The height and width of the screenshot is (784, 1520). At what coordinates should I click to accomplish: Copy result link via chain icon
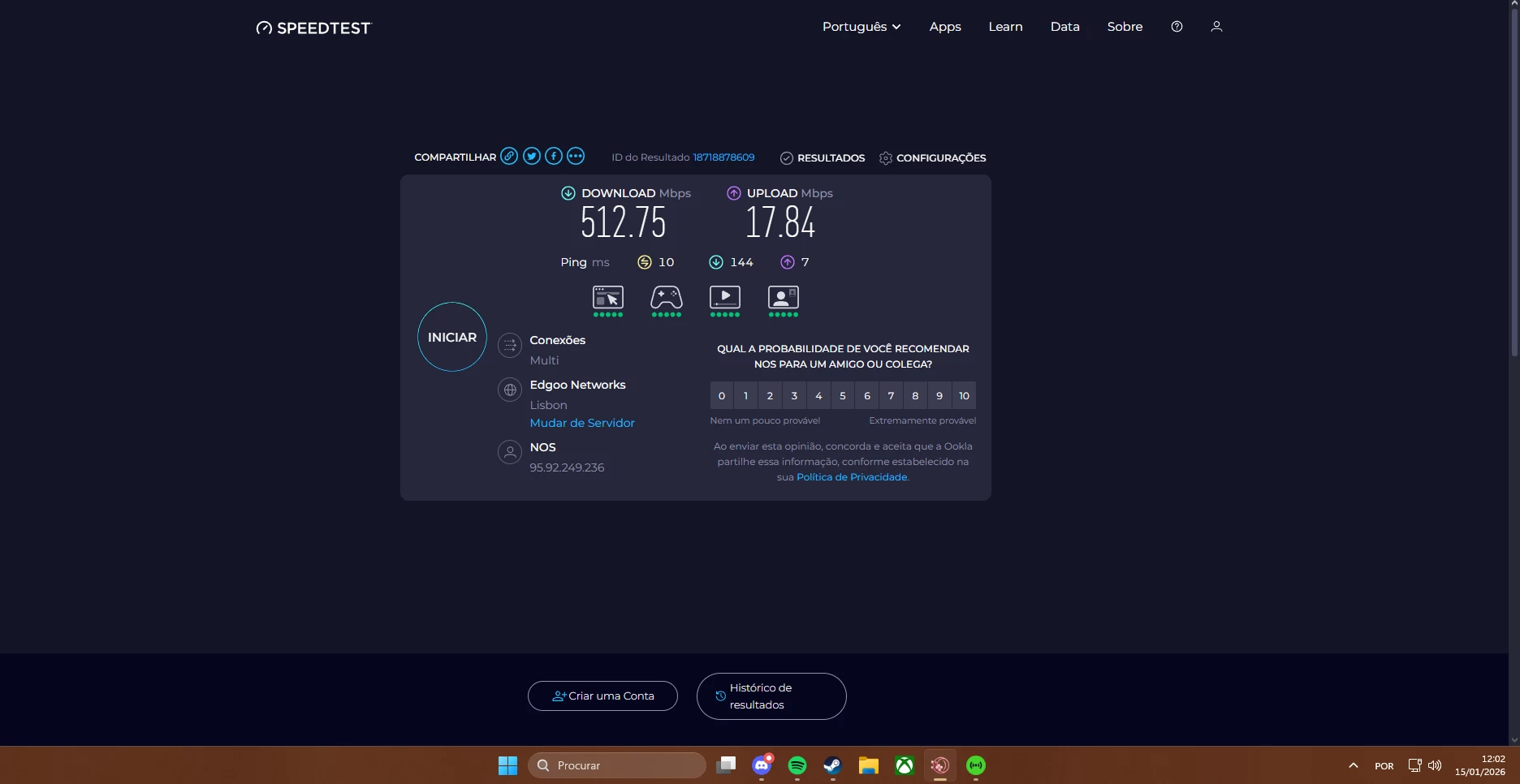pos(509,156)
